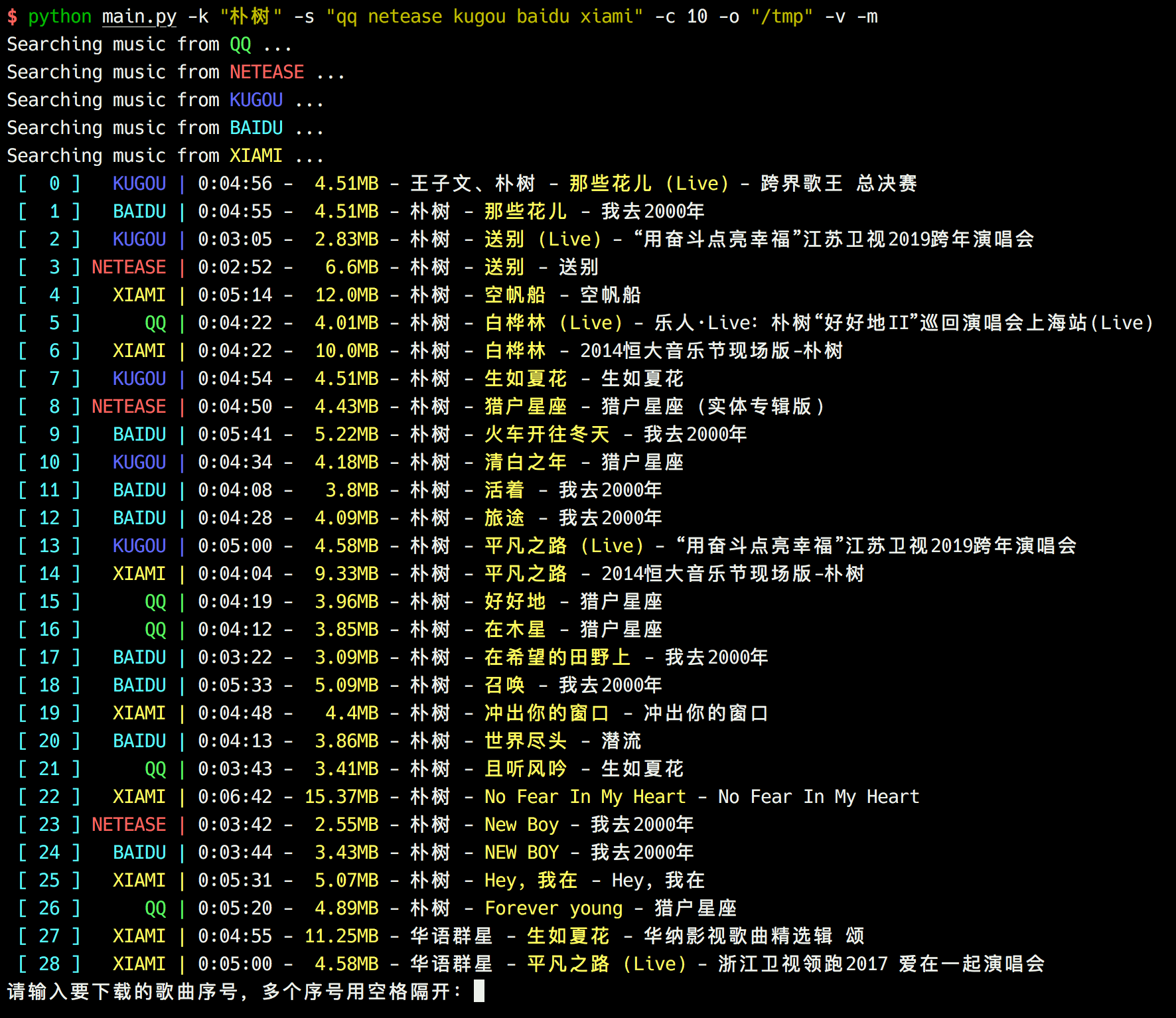
Task: Click '平凡之路 (Live)' title in row 13
Action: point(564,545)
